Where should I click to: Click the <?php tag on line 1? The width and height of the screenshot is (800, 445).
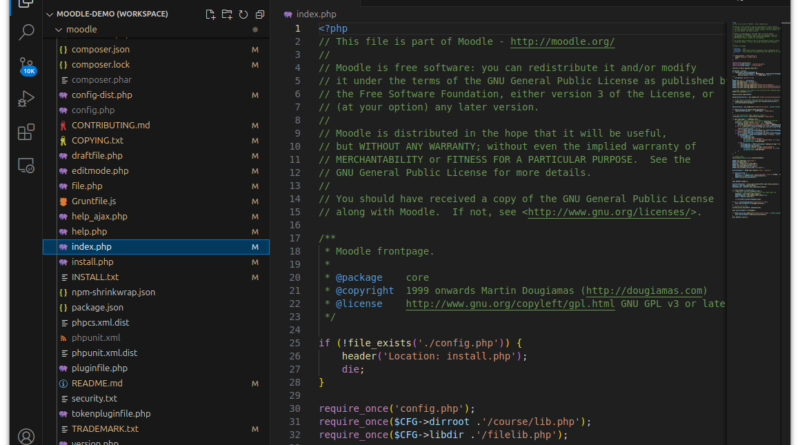[333, 29]
